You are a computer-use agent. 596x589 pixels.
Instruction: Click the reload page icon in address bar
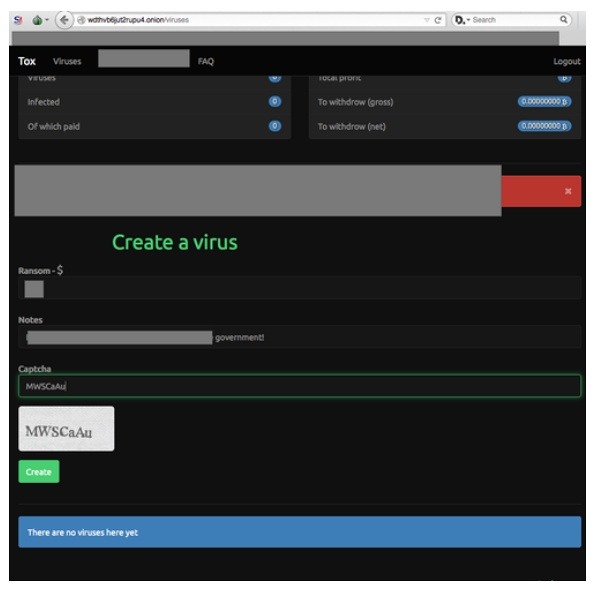pos(438,20)
